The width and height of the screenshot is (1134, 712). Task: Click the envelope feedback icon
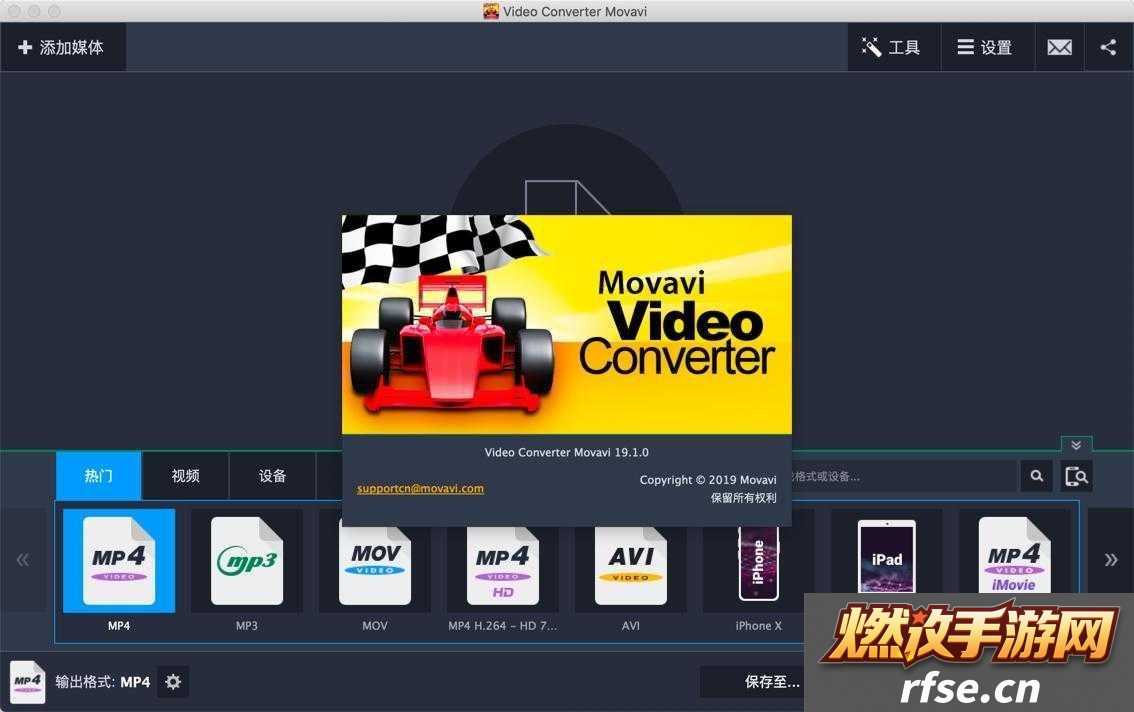1060,47
